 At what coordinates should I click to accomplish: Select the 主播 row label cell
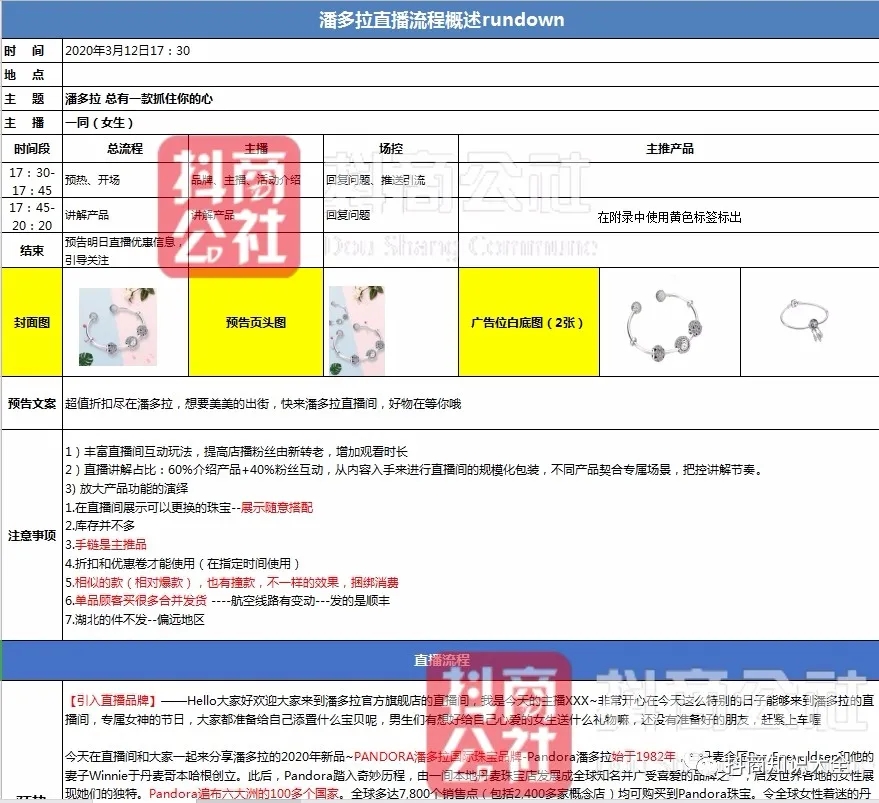pos(32,122)
